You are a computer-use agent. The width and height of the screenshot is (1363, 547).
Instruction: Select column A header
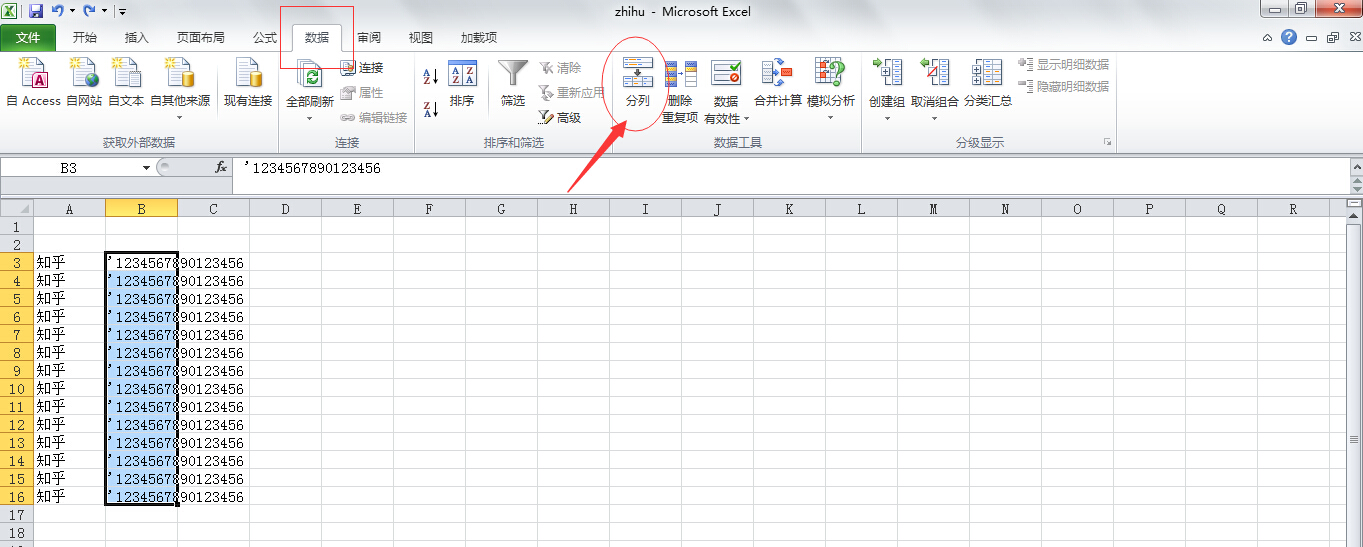click(70, 209)
